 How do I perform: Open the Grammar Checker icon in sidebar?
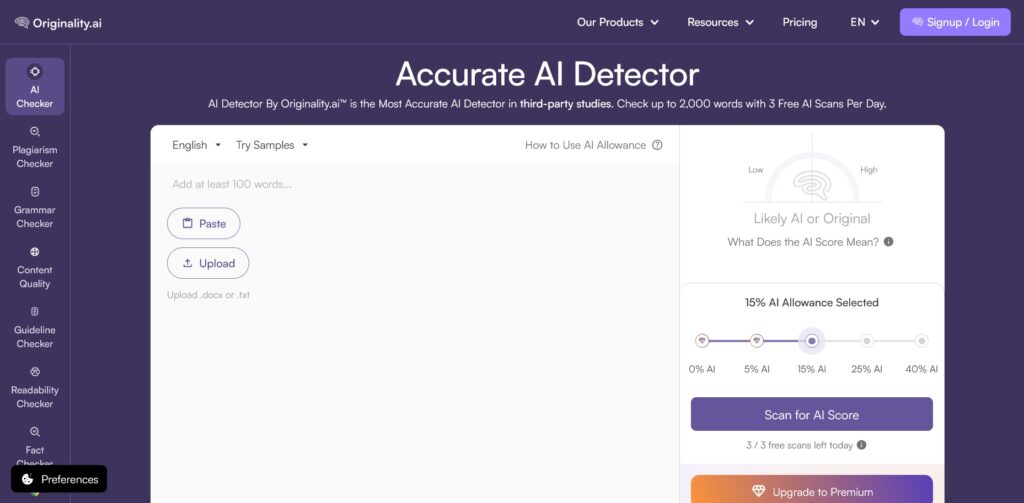[35, 192]
